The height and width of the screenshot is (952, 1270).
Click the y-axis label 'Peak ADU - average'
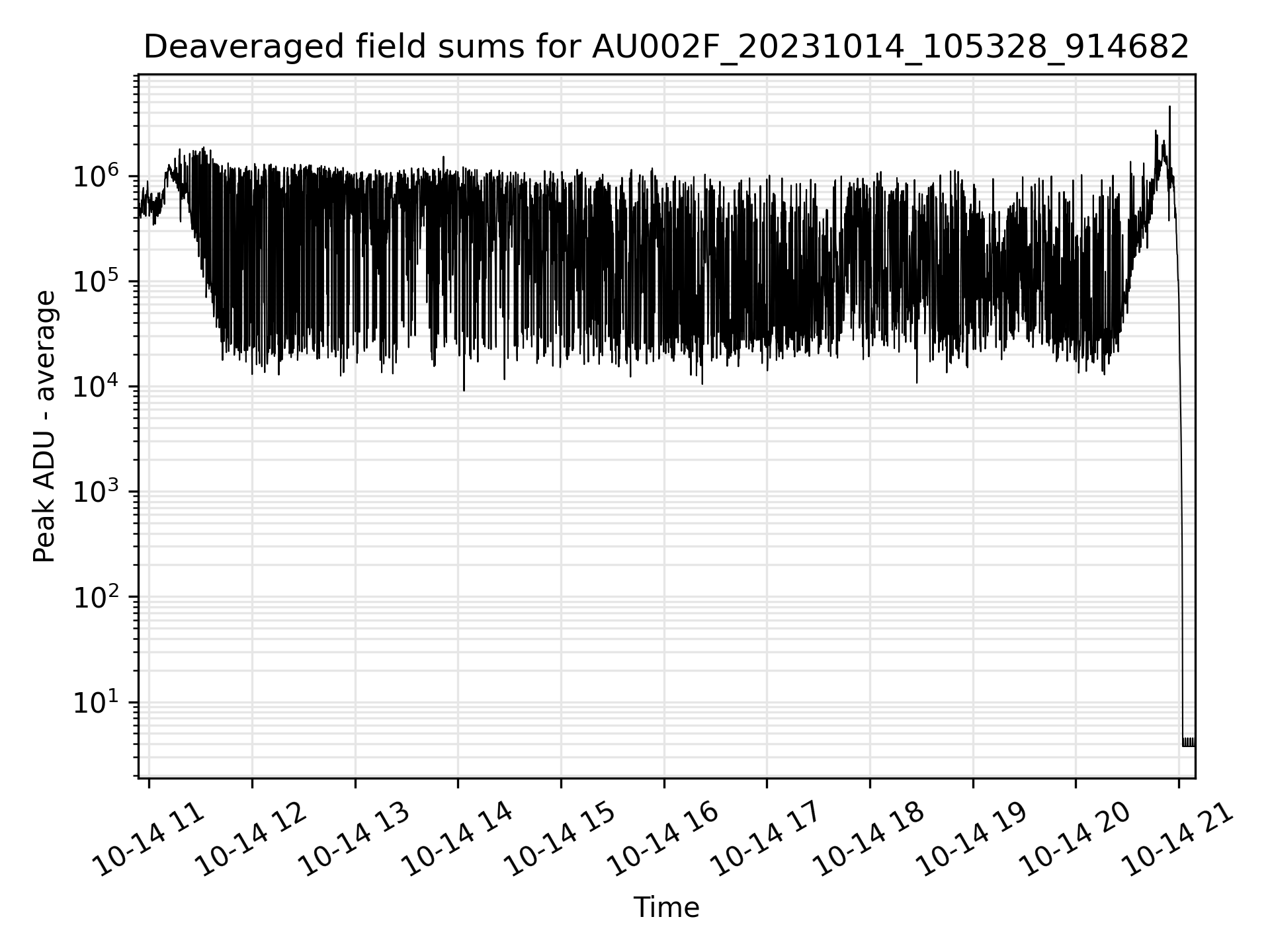[44, 426]
